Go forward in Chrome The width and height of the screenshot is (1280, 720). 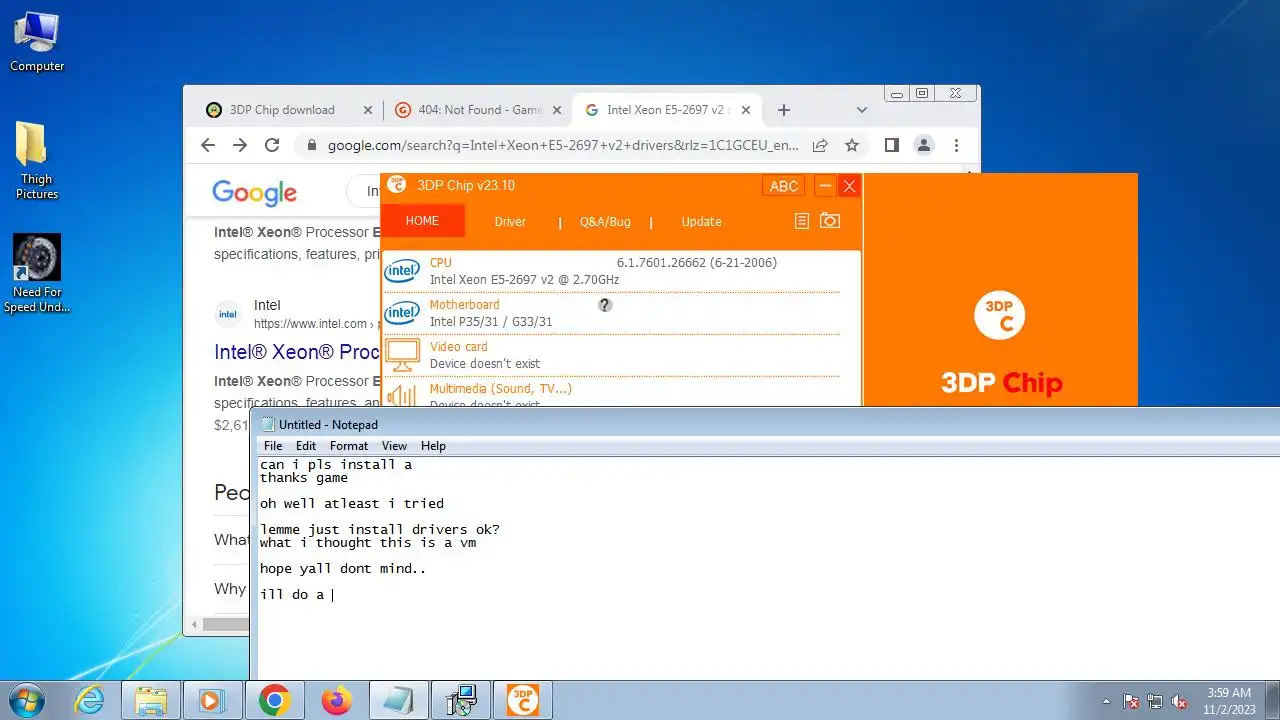pos(240,145)
